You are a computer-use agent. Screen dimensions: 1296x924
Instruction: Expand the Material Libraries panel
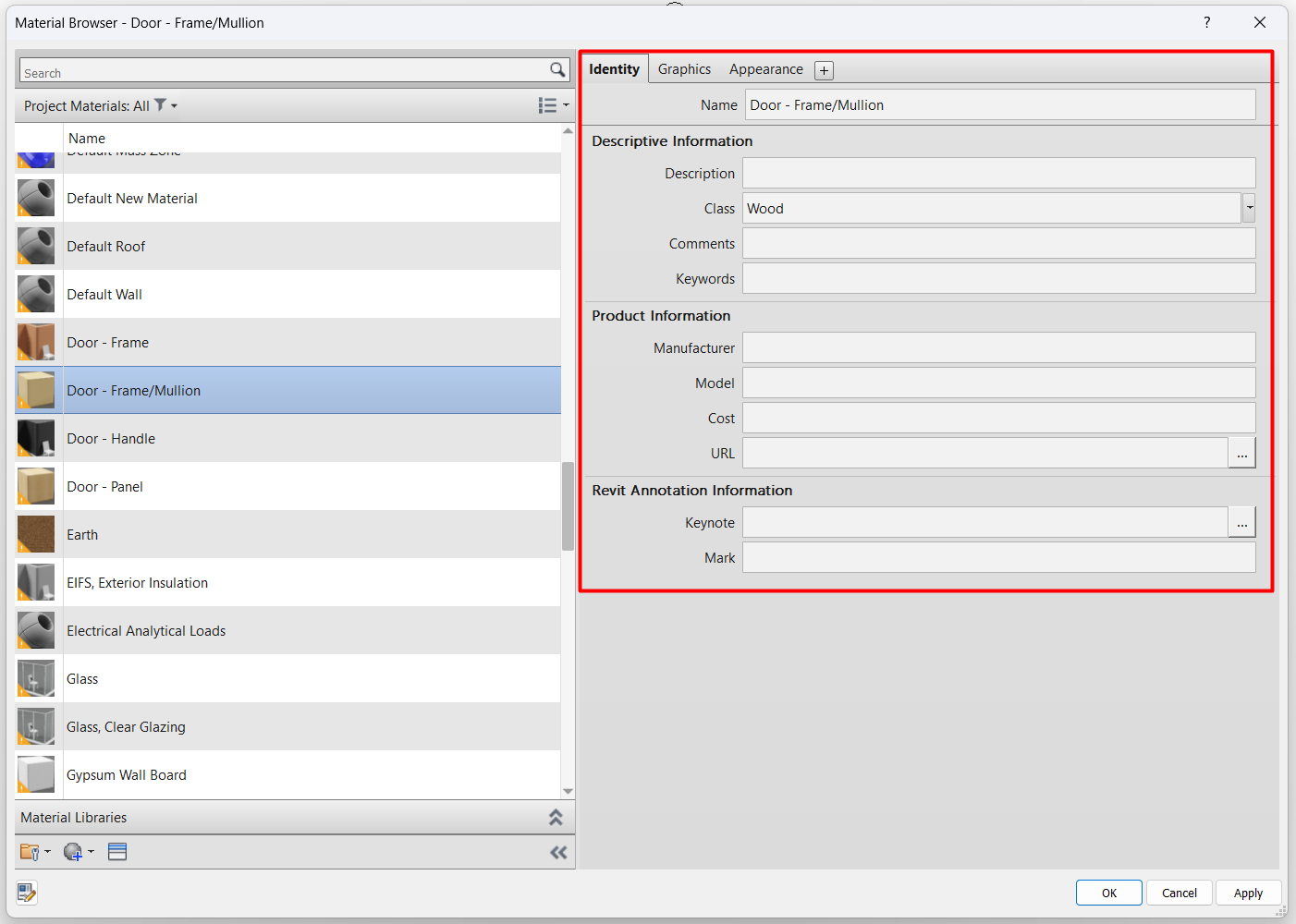tap(556, 818)
